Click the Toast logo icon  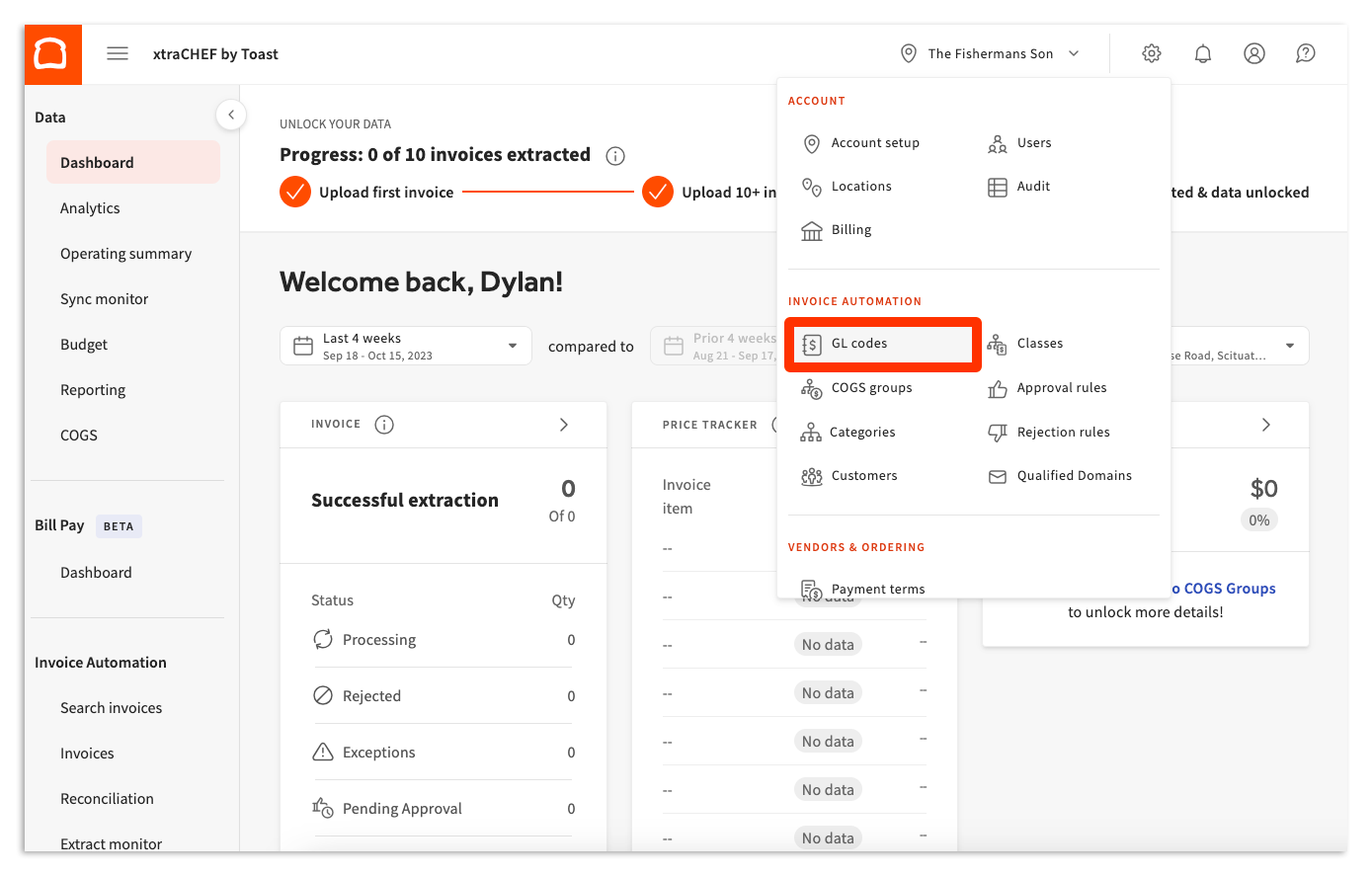point(52,54)
